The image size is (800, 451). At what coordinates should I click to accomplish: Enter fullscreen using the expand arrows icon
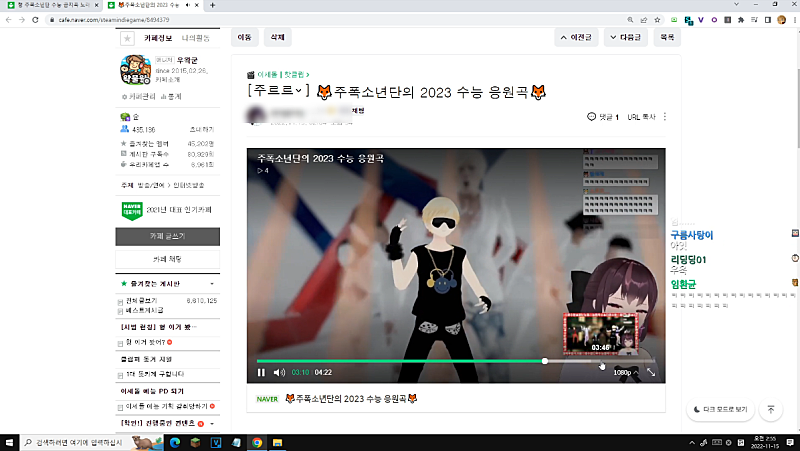[x=651, y=372]
